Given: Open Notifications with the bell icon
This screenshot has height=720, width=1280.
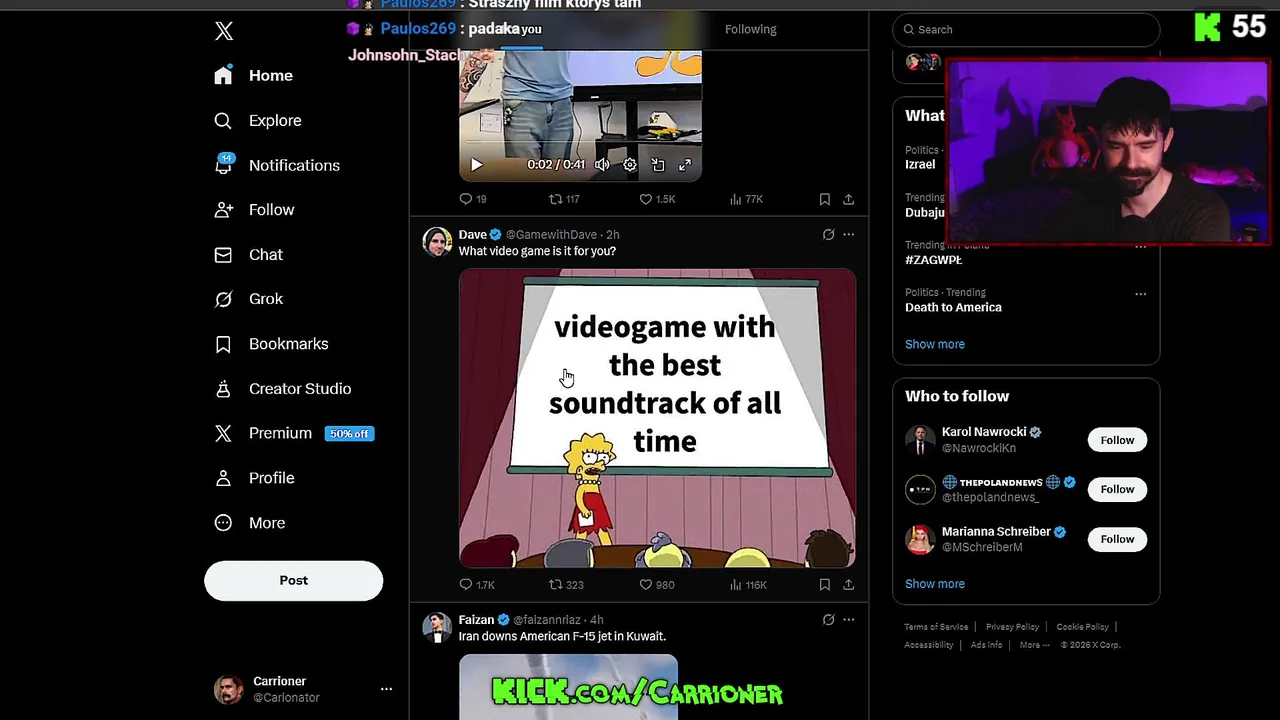Looking at the screenshot, I should coord(277,165).
